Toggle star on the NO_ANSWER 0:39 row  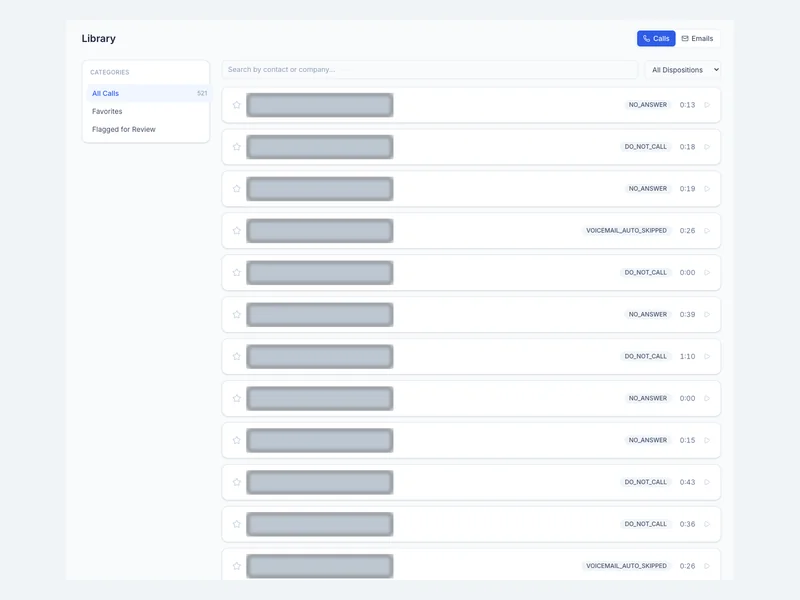237,314
